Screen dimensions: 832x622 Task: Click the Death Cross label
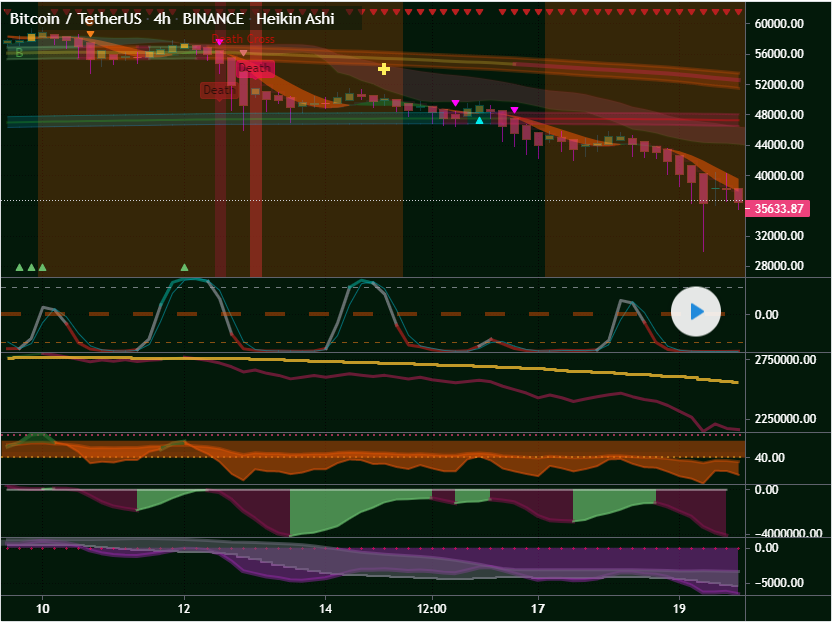(243, 39)
